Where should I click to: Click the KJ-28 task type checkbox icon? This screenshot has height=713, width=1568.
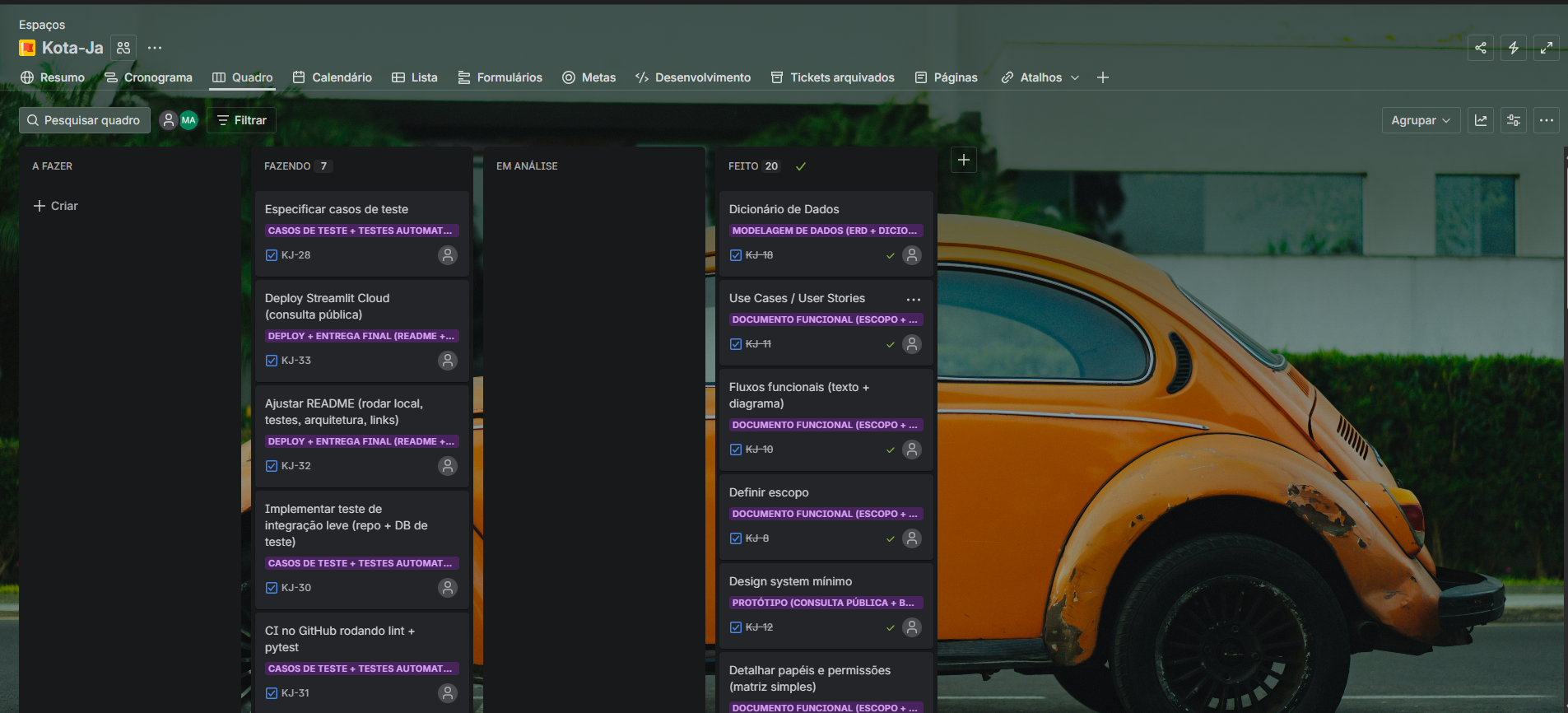(x=272, y=255)
